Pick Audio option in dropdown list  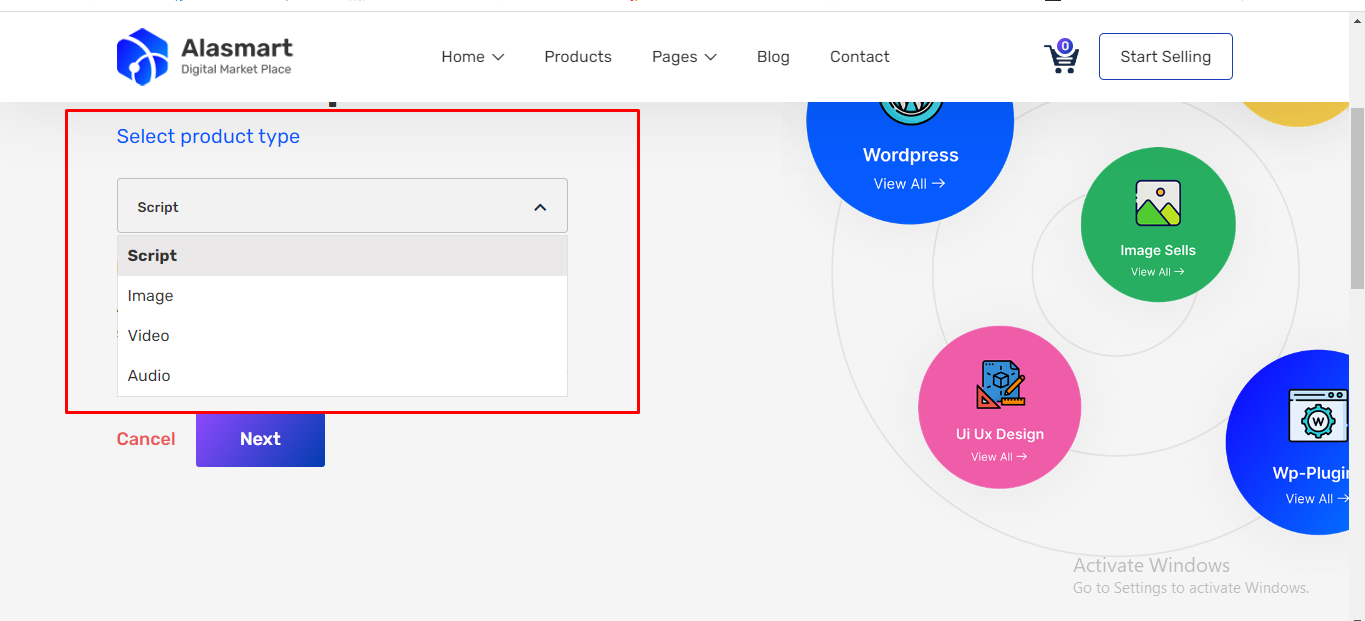pos(149,376)
